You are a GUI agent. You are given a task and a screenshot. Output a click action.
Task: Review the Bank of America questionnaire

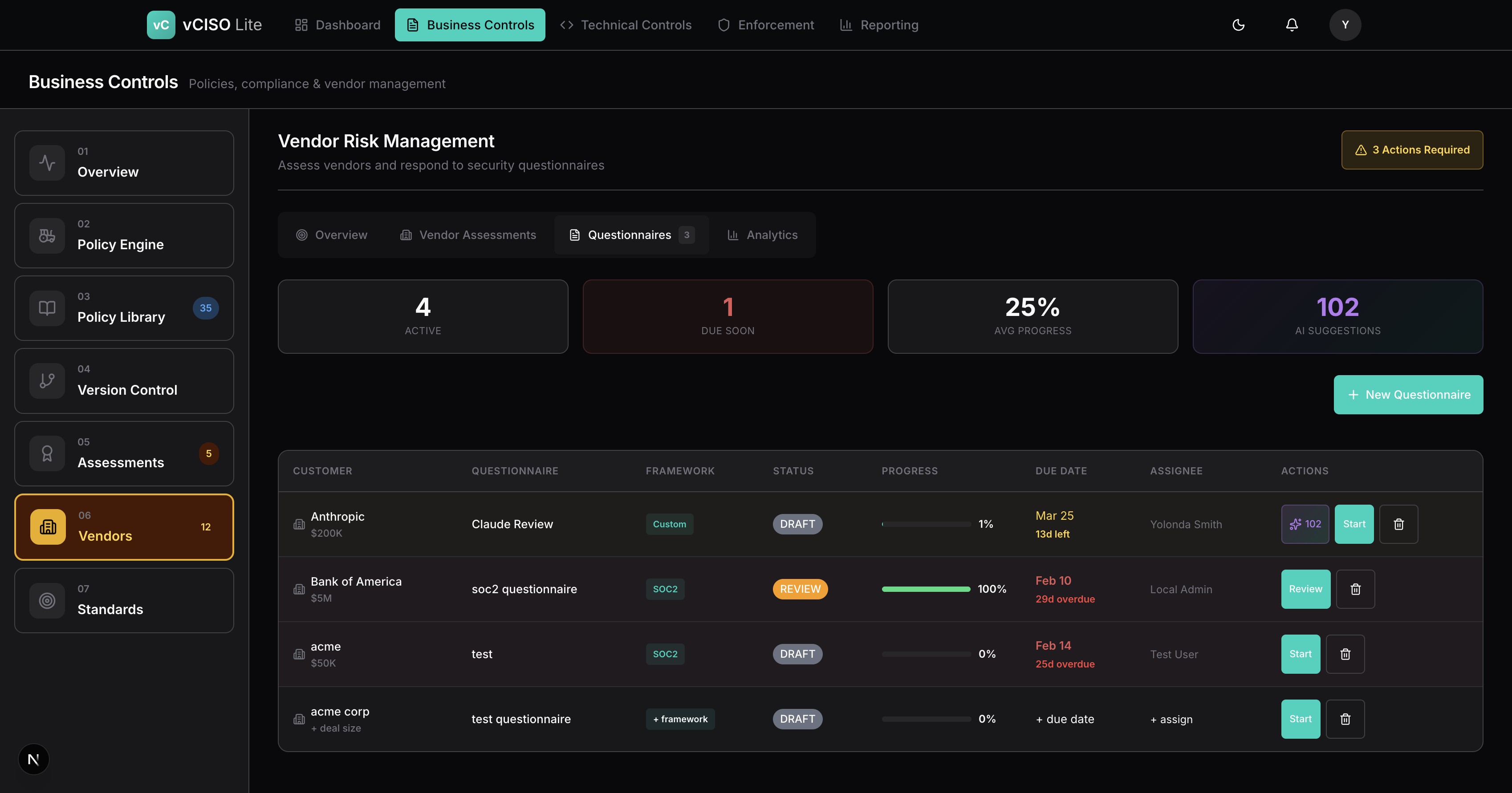[x=1305, y=589]
